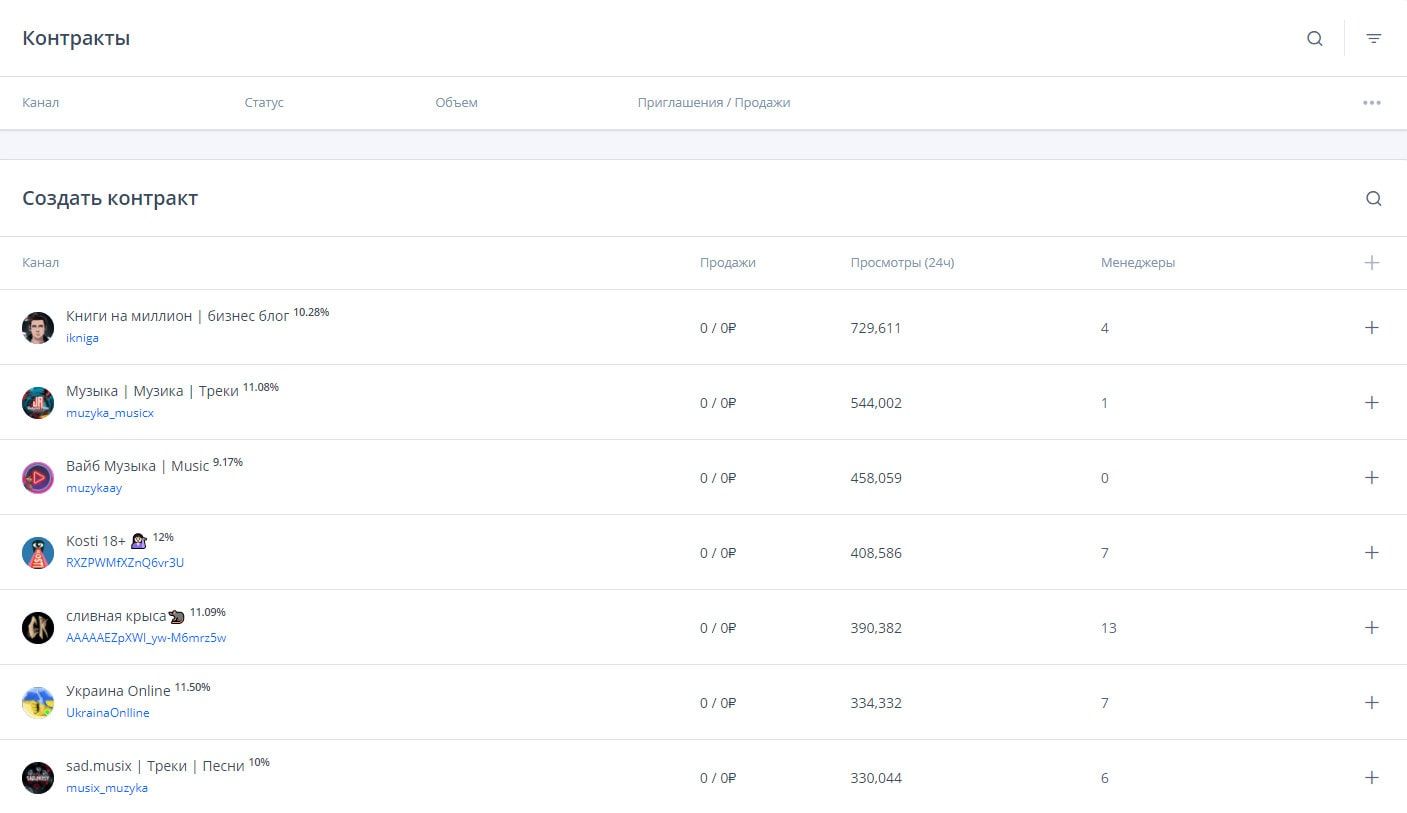
Task: Click the sad.musix channel avatar
Action: [x=38, y=778]
